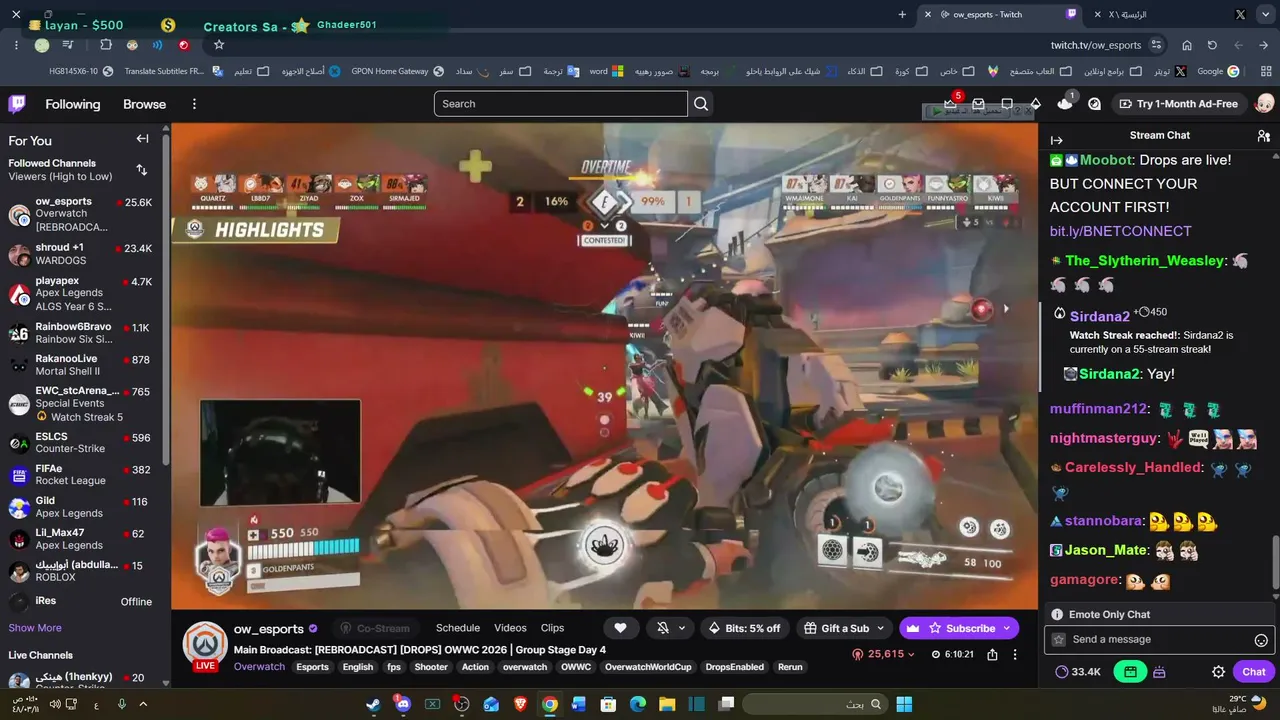Image resolution: width=1280 pixels, height=720 pixels.
Task: Click the search magnifier button
Action: 701,104
